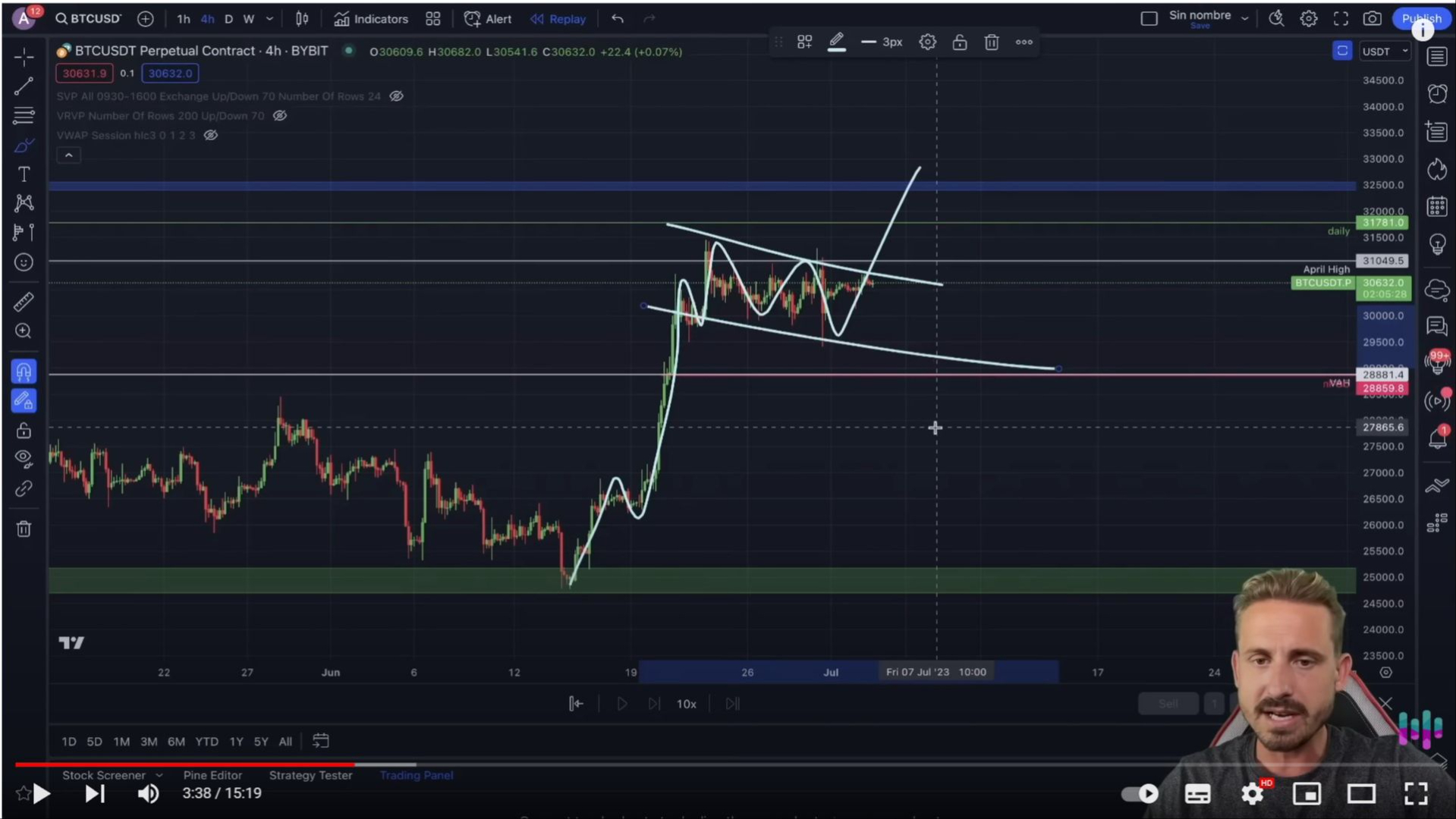Toggle magnet mode for drawings
The image size is (1456, 819).
(x=24, y=372)
